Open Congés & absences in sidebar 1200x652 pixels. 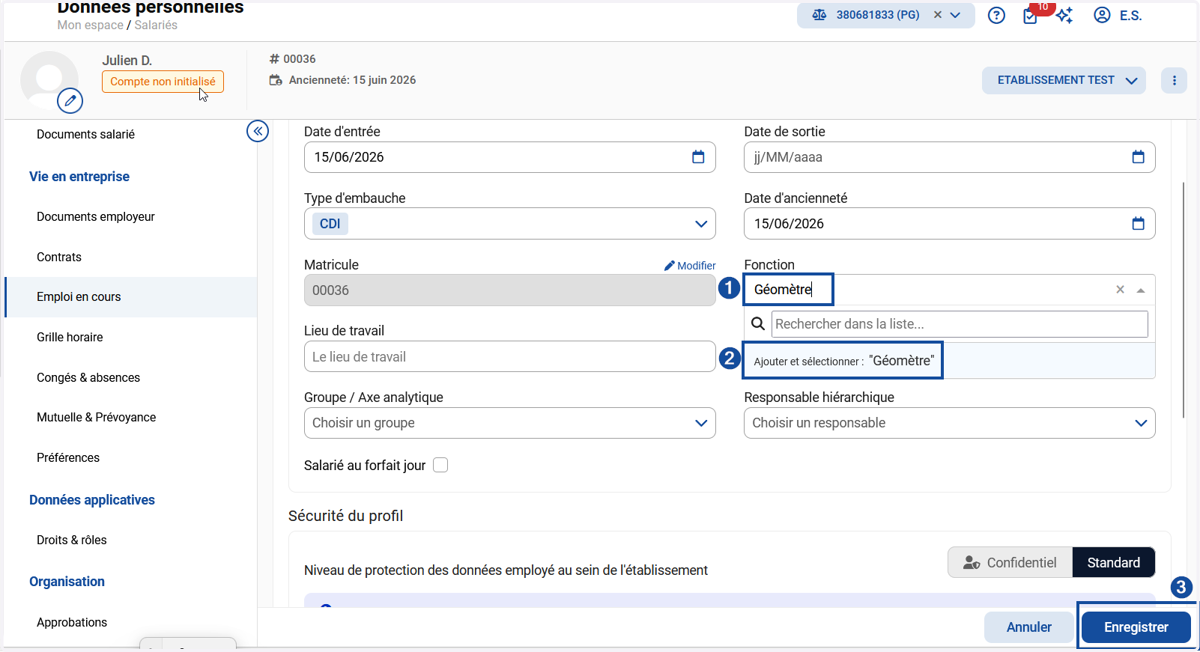pyautogui.click(x=88, y=377)
